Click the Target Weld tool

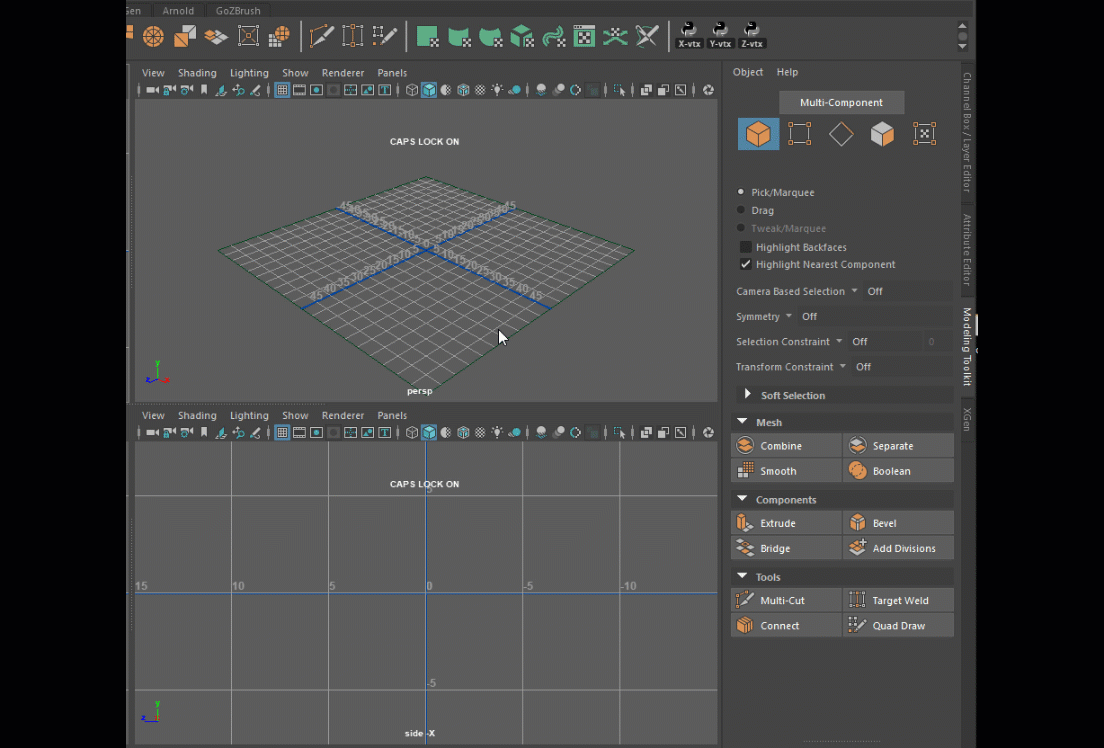click(900, 601)
